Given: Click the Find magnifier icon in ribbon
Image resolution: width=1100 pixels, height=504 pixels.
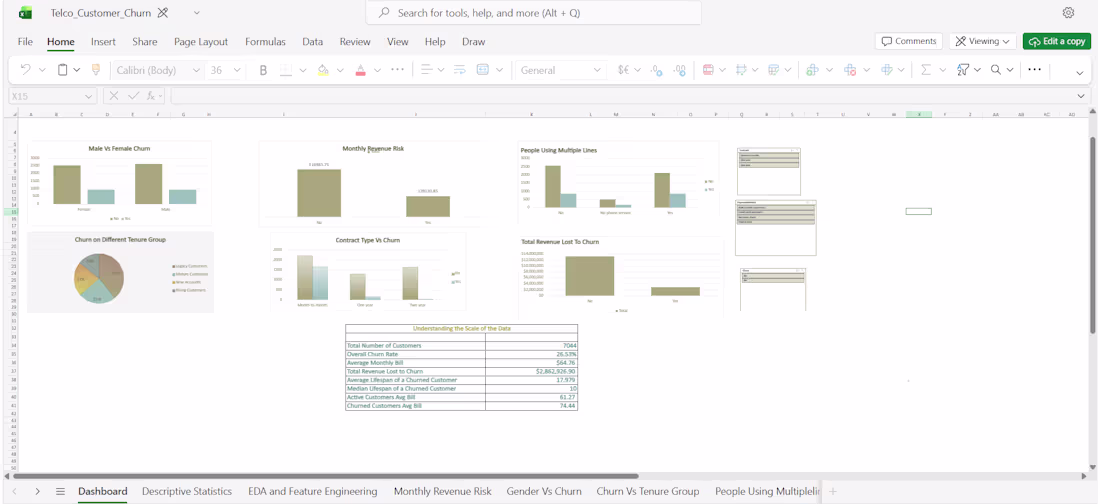Looking at the screenshot, I should click(995, 70).
